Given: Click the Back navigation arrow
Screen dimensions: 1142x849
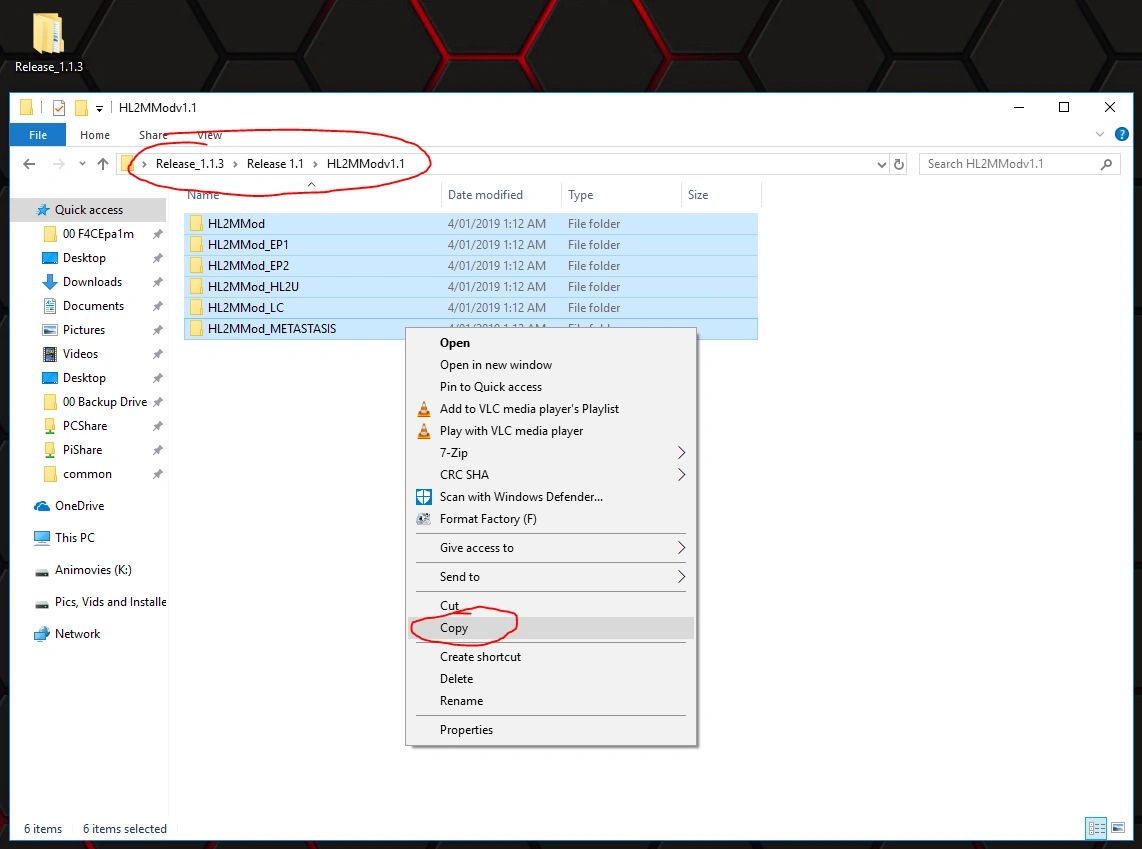Looking at the screenshot, I should [29, 164].
